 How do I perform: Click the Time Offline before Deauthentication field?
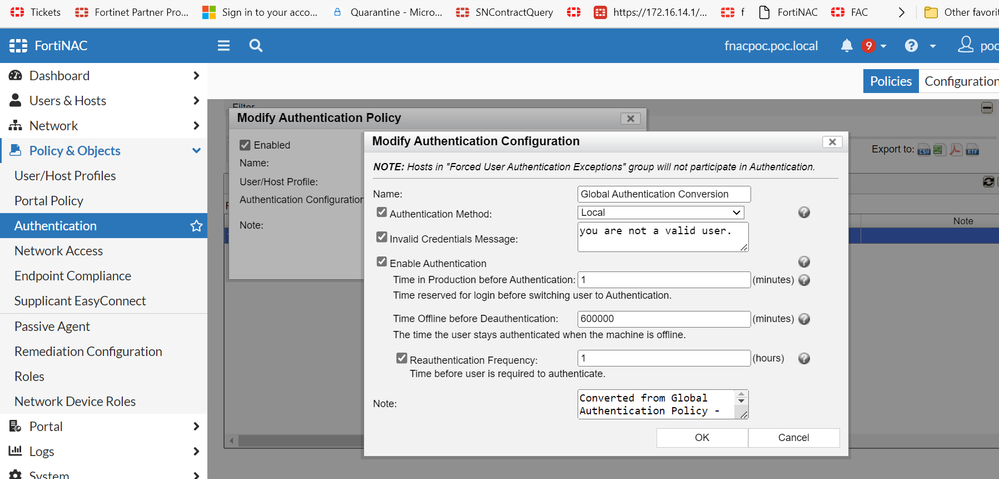click(664, 319)
